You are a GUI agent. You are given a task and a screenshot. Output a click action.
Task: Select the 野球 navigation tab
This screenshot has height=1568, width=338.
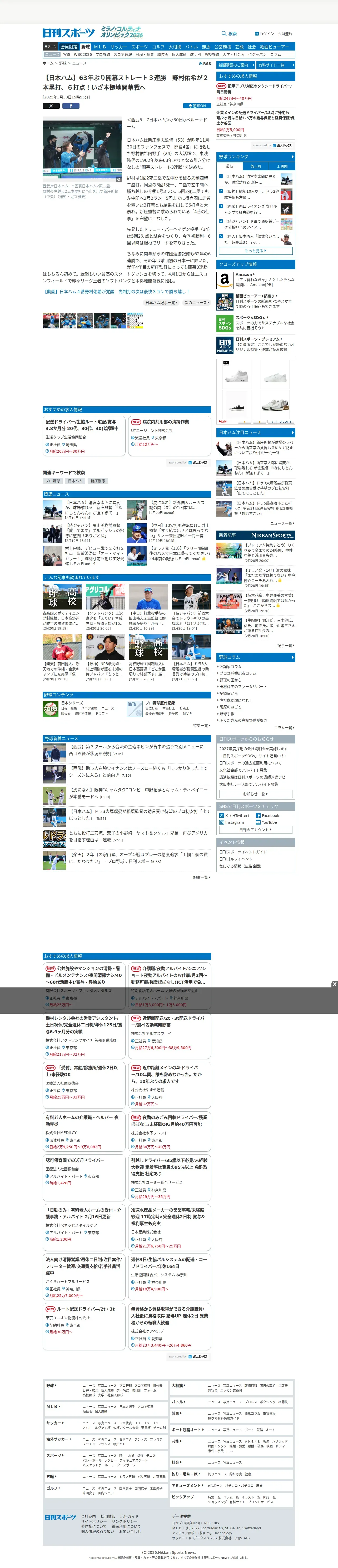coord(85,46)
